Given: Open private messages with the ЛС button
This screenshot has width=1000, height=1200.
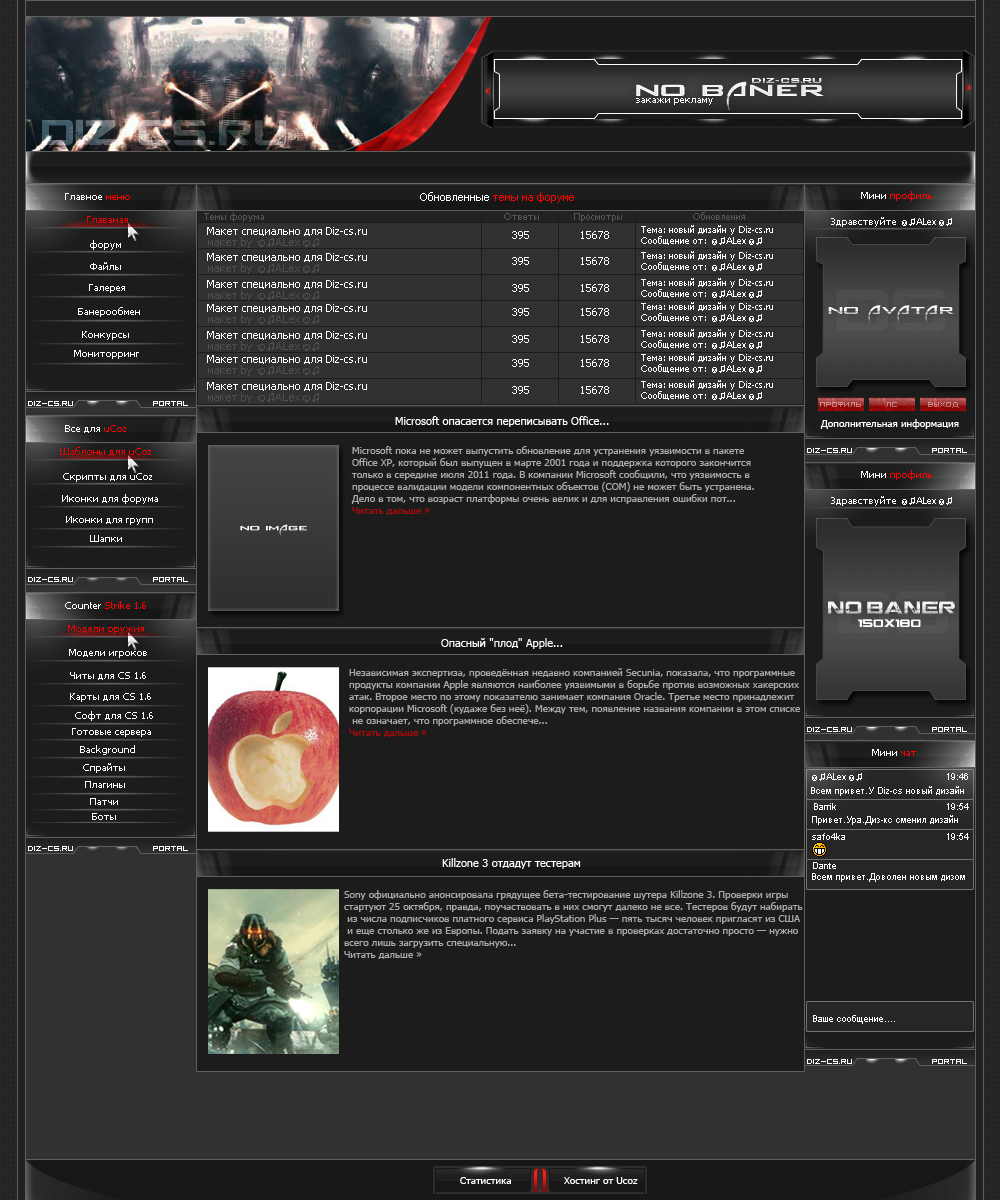Looking at the screenshot, I should [891, 405].
